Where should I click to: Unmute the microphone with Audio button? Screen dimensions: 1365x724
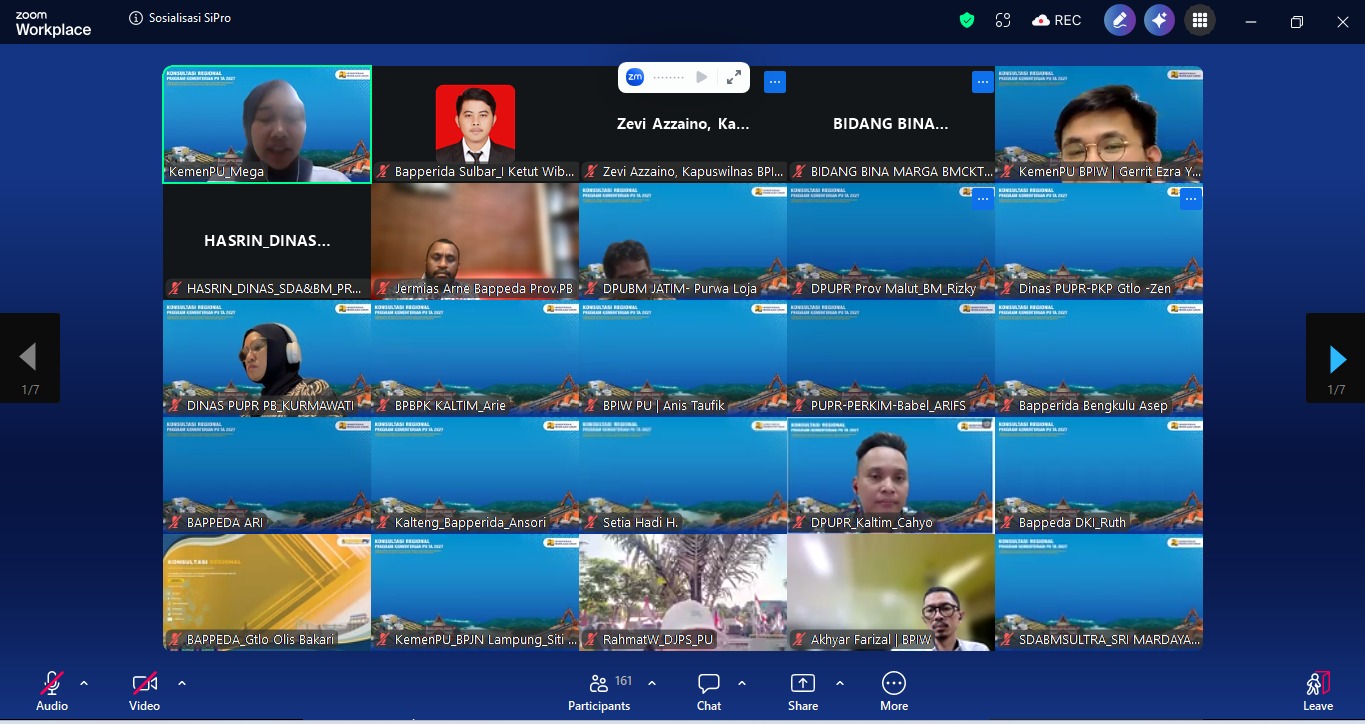52,691
